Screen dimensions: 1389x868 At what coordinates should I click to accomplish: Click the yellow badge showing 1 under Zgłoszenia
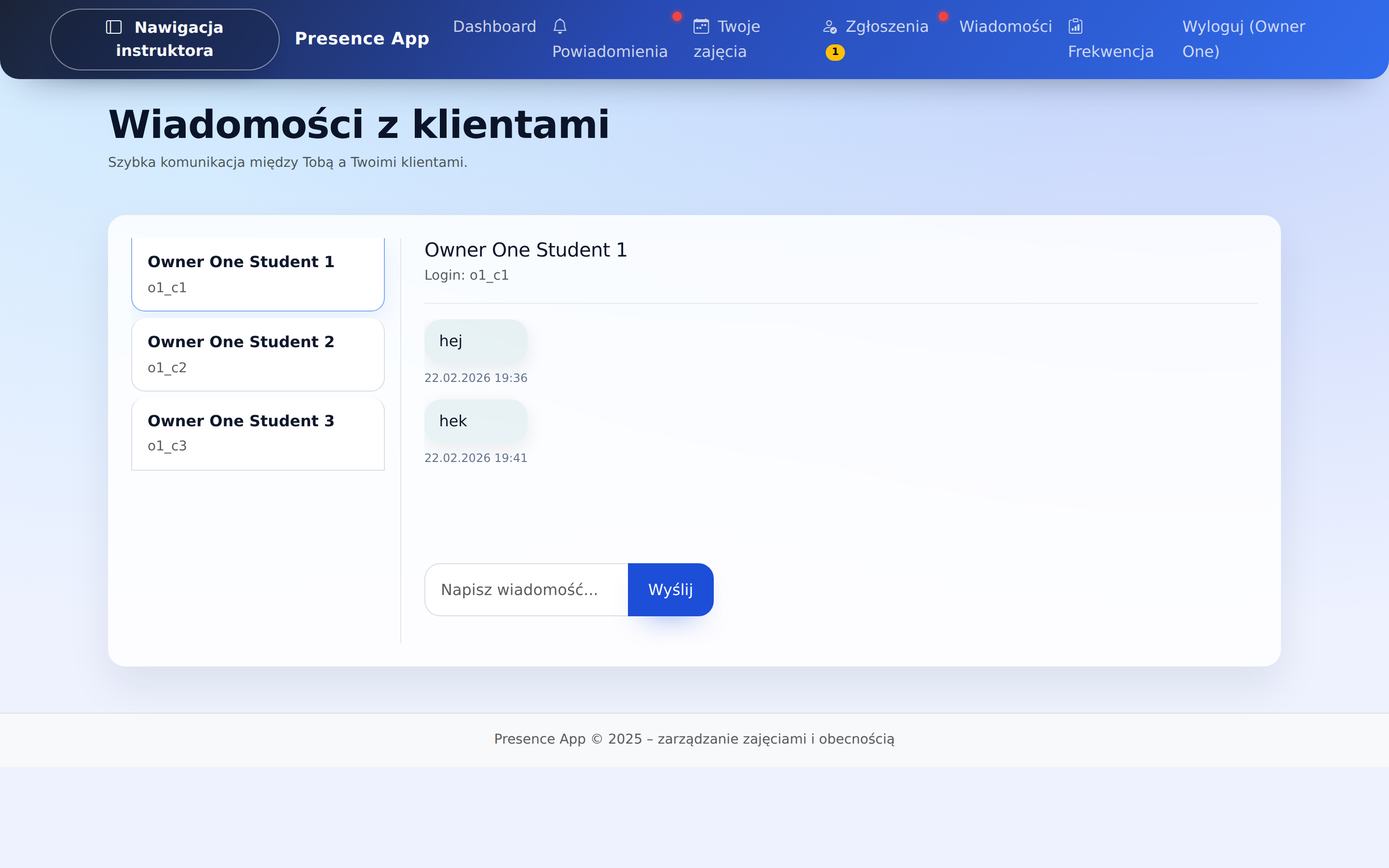click(834, 52)
